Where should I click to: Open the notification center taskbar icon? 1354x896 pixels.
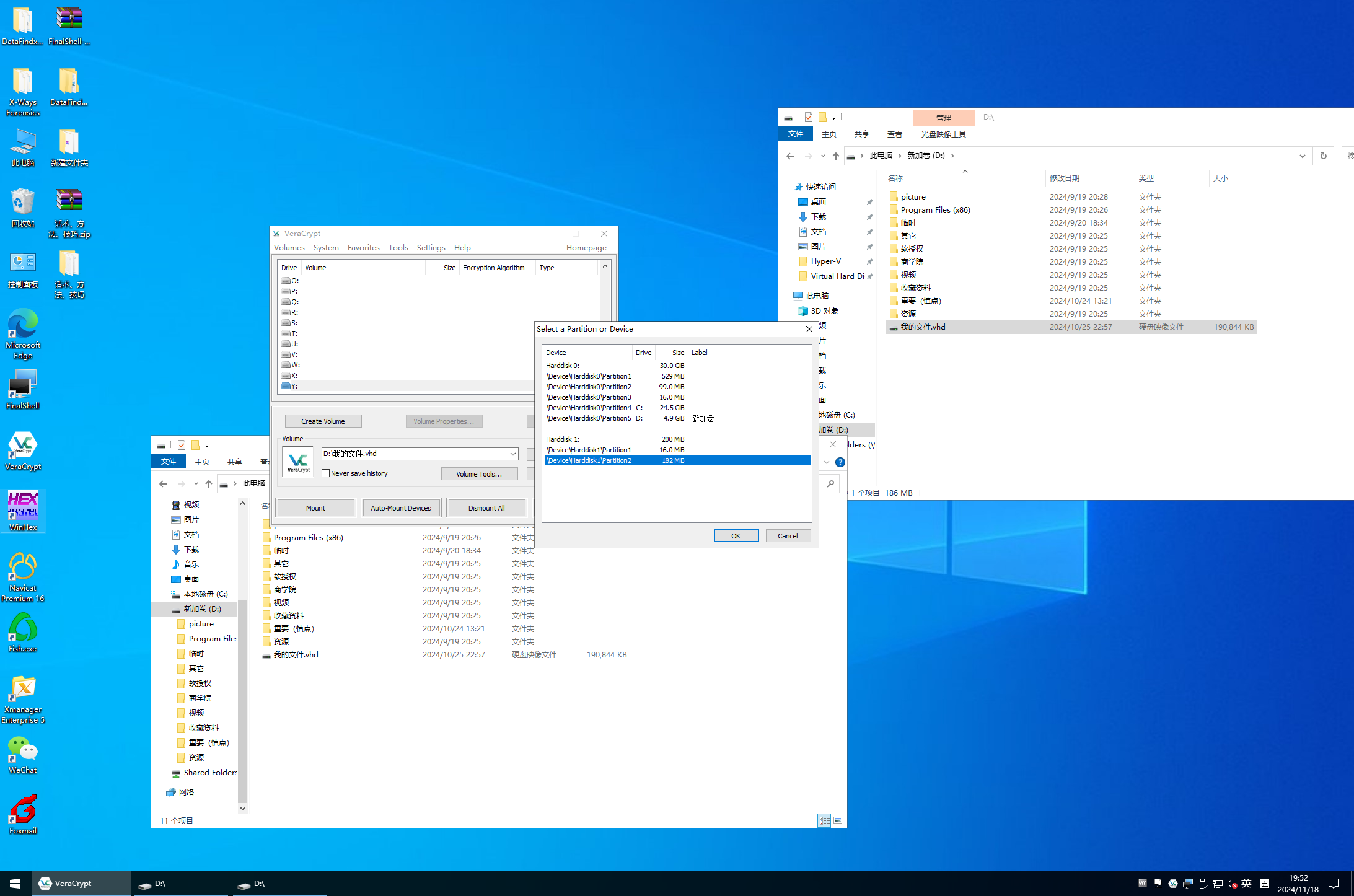click(x=1334, y=883)
